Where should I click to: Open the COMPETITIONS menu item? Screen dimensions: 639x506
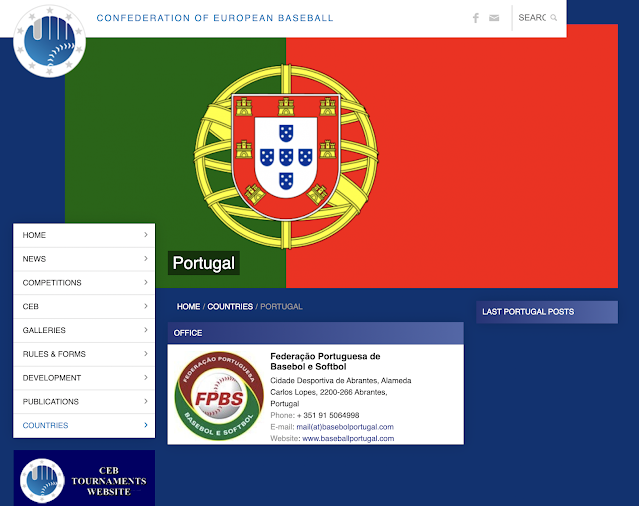pyautogui.click(x=84, y=282)
